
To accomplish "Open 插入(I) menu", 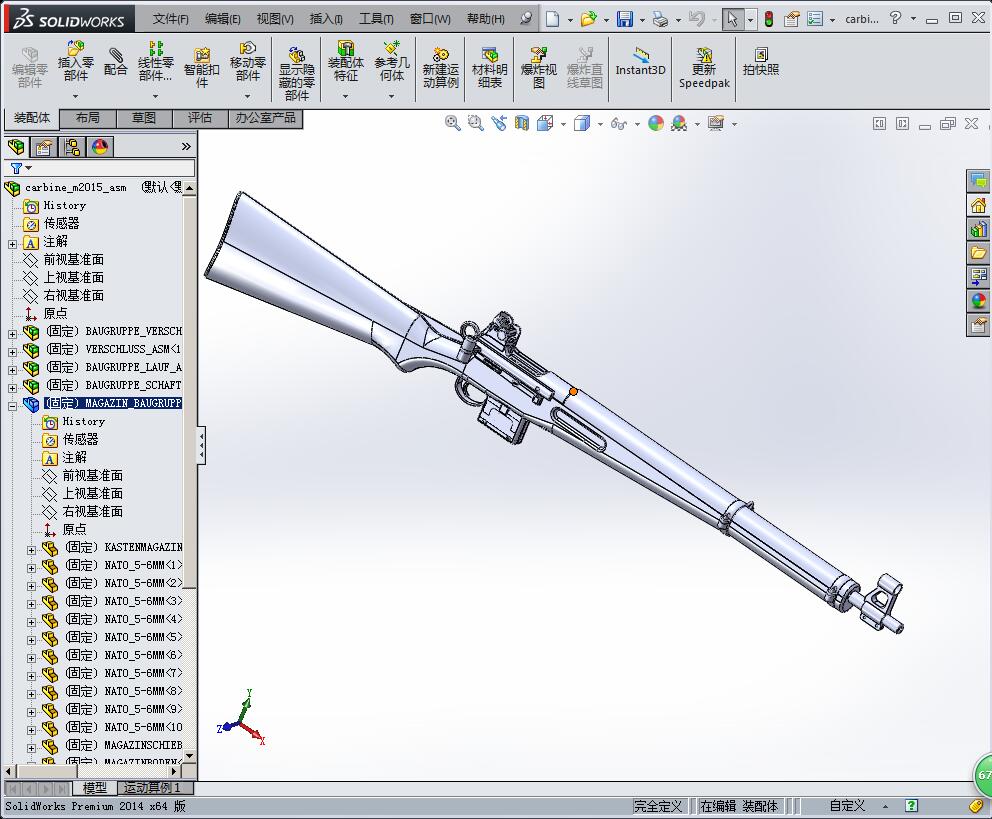I will click(x=326, y=19).
